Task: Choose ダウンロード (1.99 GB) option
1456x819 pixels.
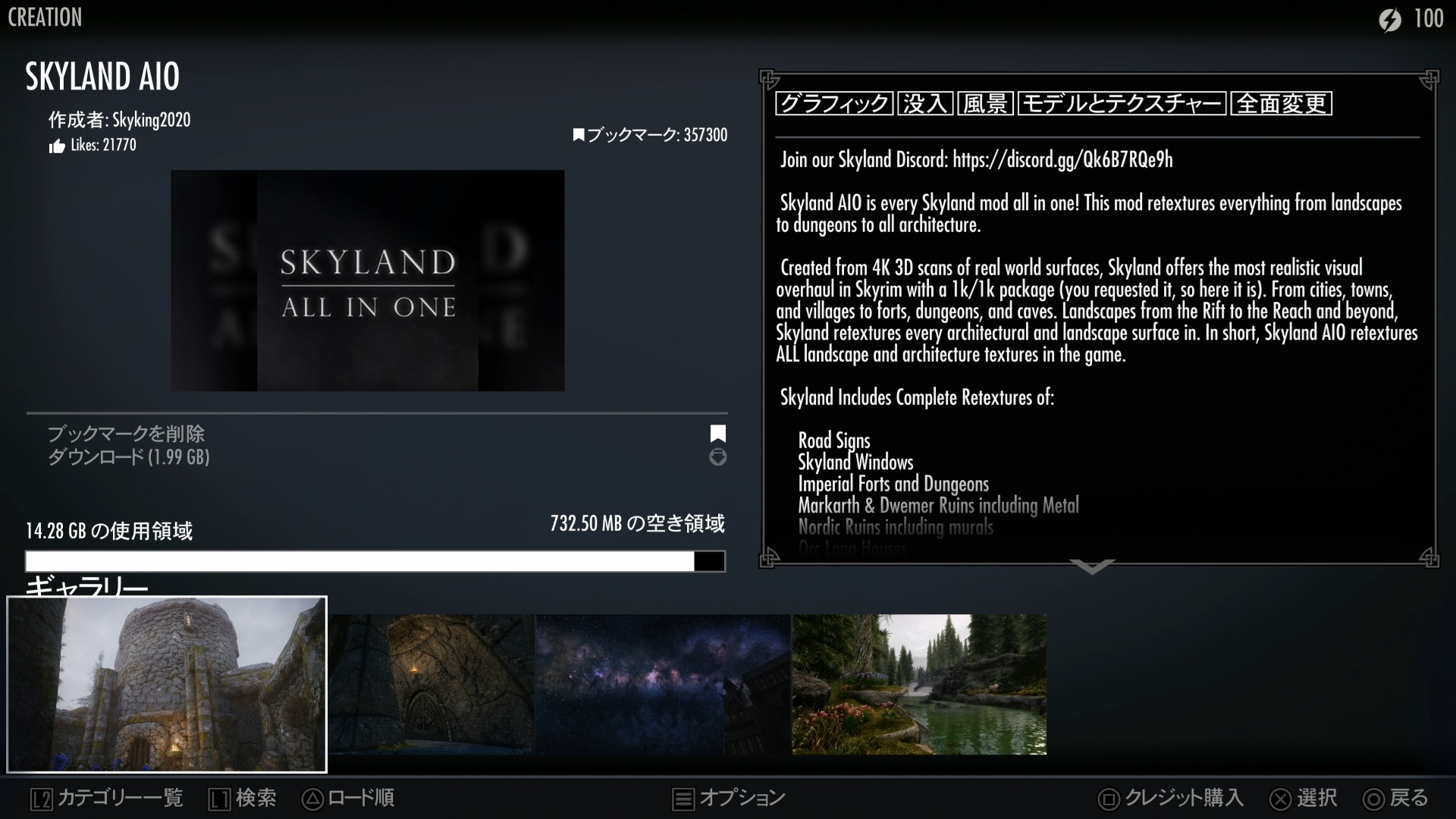Action: [129, 457]
